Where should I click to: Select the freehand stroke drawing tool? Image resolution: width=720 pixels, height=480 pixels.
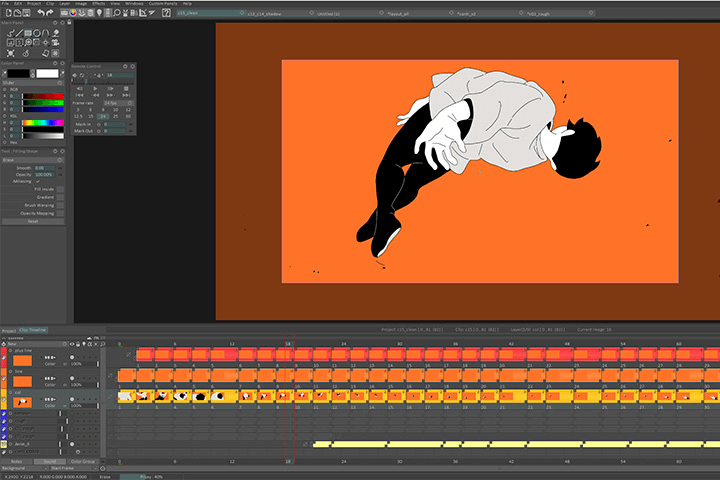[11, 33]
